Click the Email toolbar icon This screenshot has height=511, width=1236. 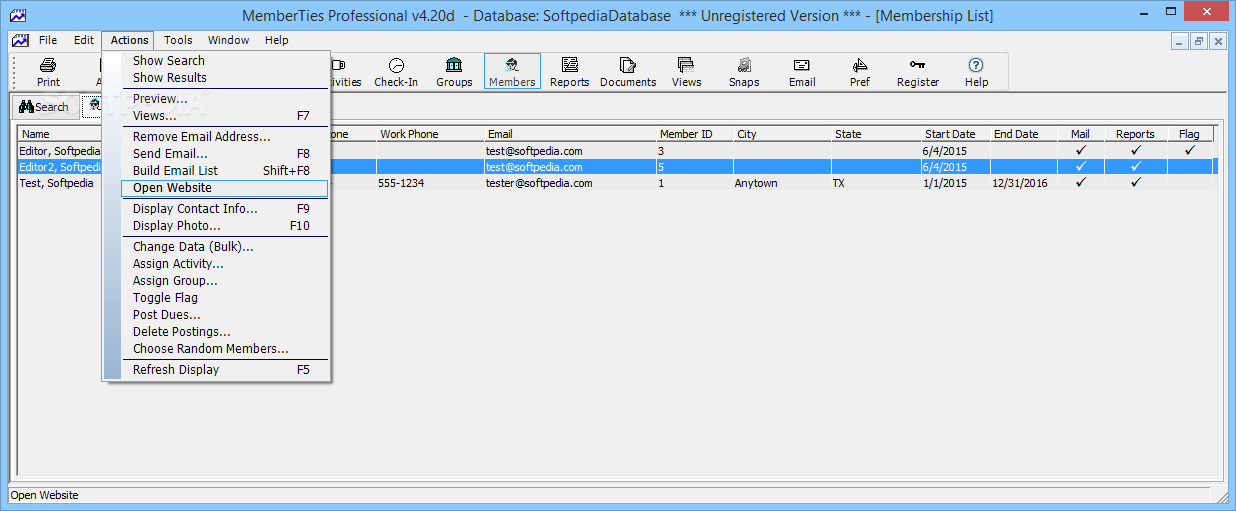[802, 72]
